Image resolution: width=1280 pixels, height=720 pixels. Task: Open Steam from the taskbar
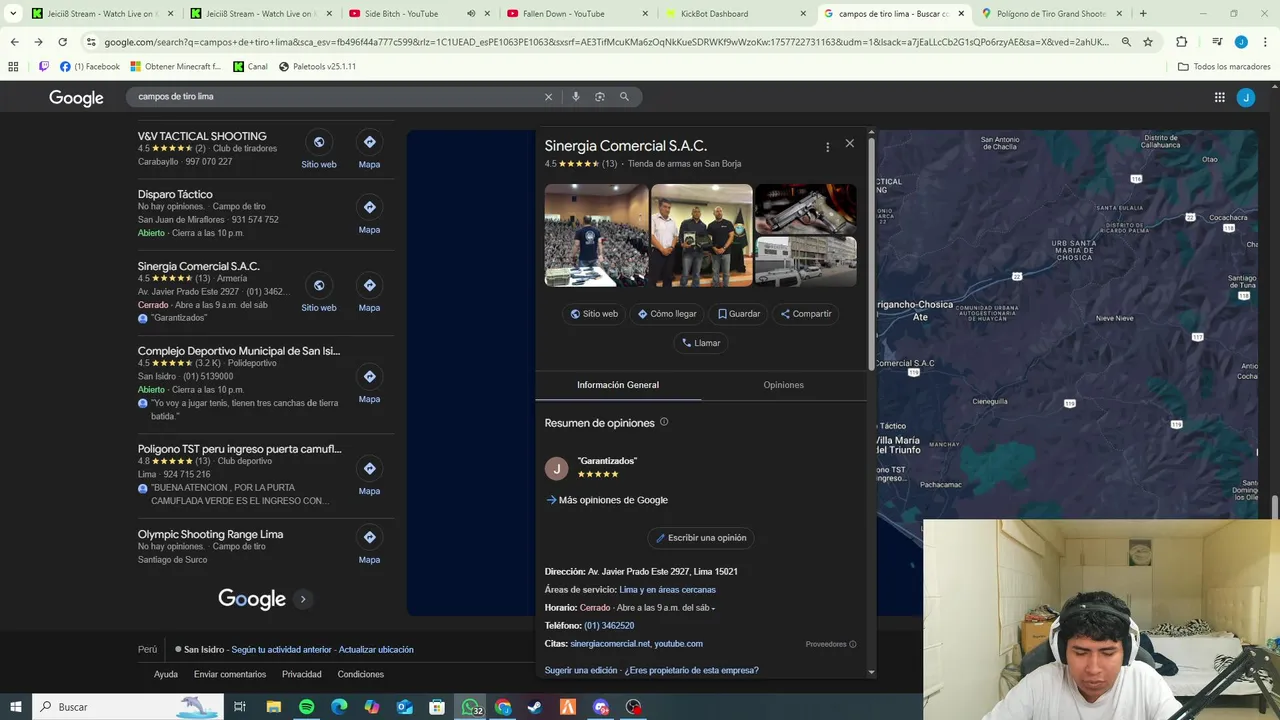point(535,707)
